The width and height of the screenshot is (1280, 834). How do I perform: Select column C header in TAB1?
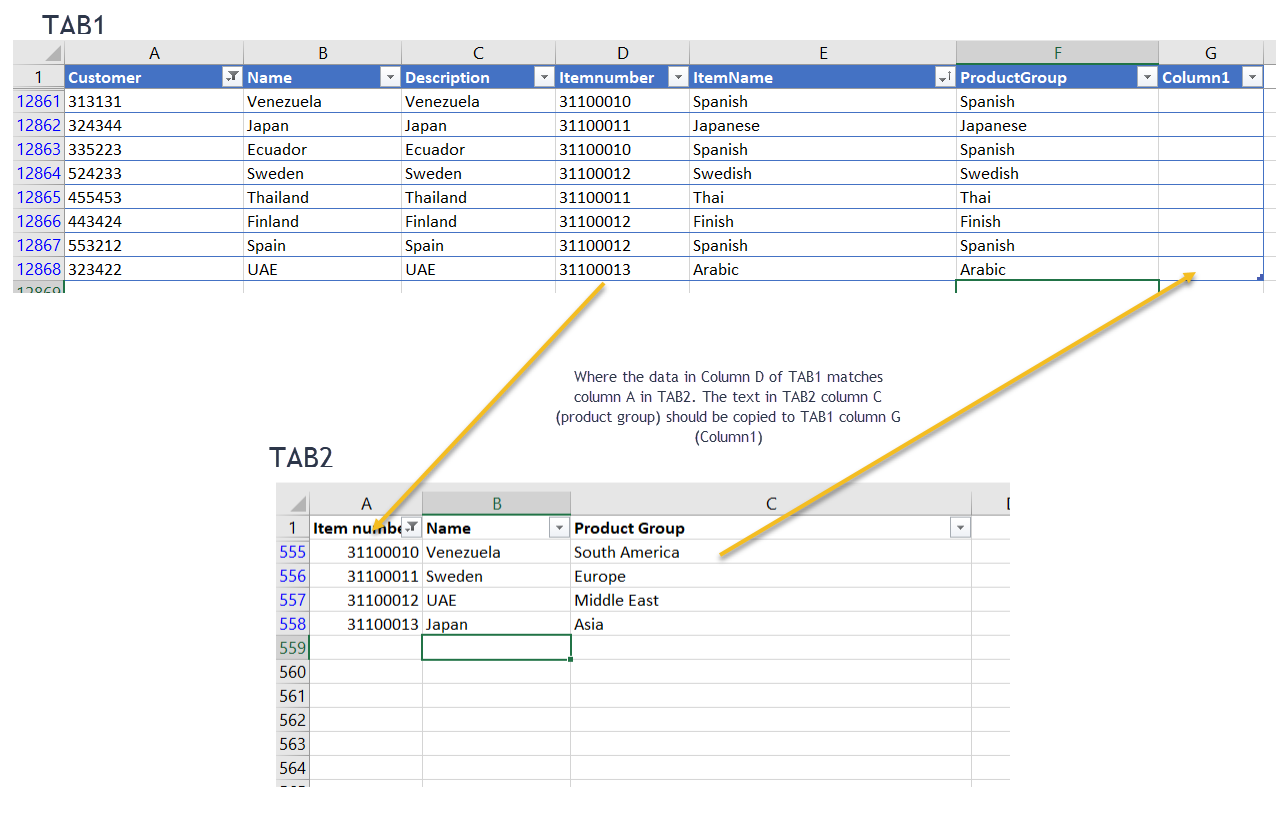point(478,53)
